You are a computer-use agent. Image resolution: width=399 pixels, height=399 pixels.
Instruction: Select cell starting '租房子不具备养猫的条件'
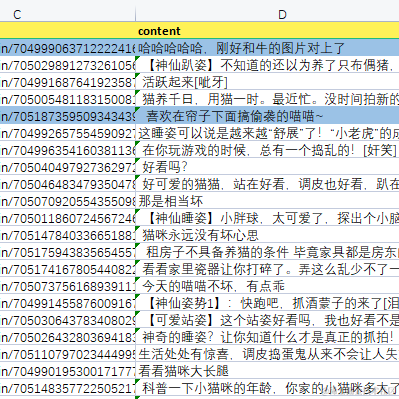[x=267, y=252]
